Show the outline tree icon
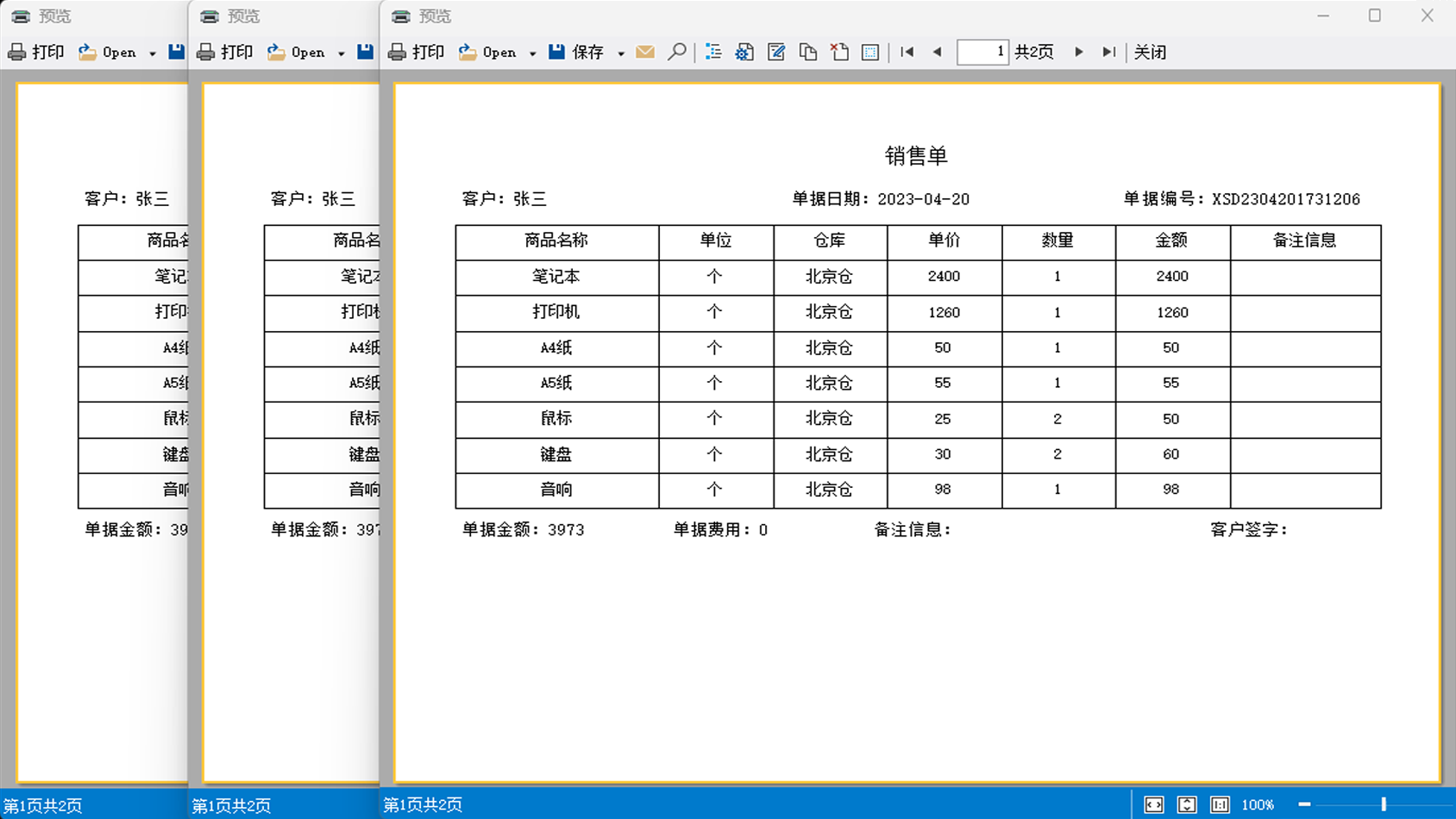Viewport: 1456px width, 819px height. pyautogui.click(x=713, y=53)
